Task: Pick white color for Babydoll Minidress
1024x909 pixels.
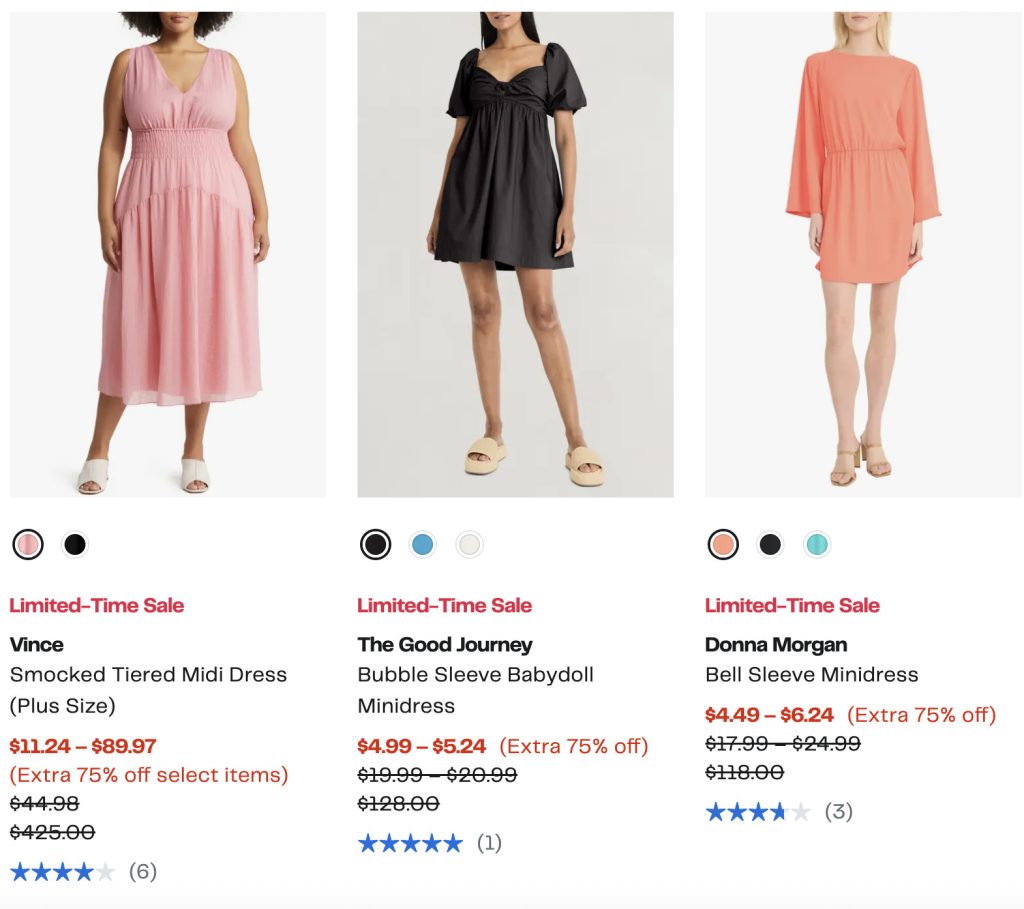Action: coord(470,545)
